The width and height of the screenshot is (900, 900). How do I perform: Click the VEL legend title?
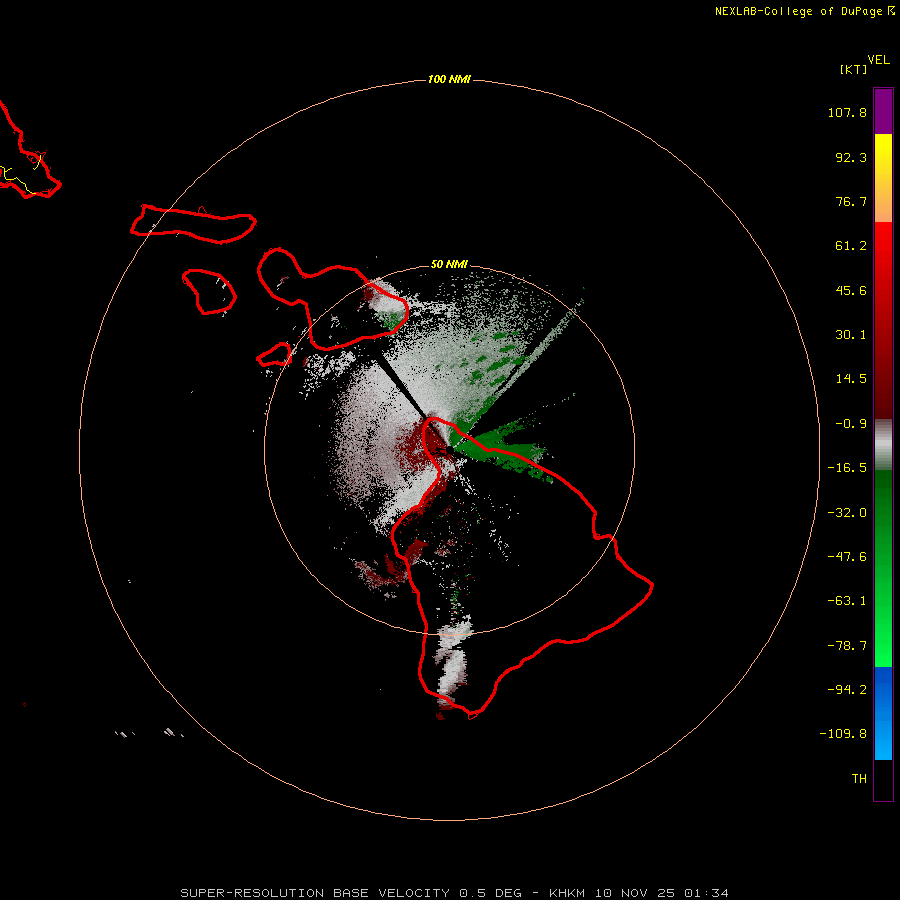(879, 60)
